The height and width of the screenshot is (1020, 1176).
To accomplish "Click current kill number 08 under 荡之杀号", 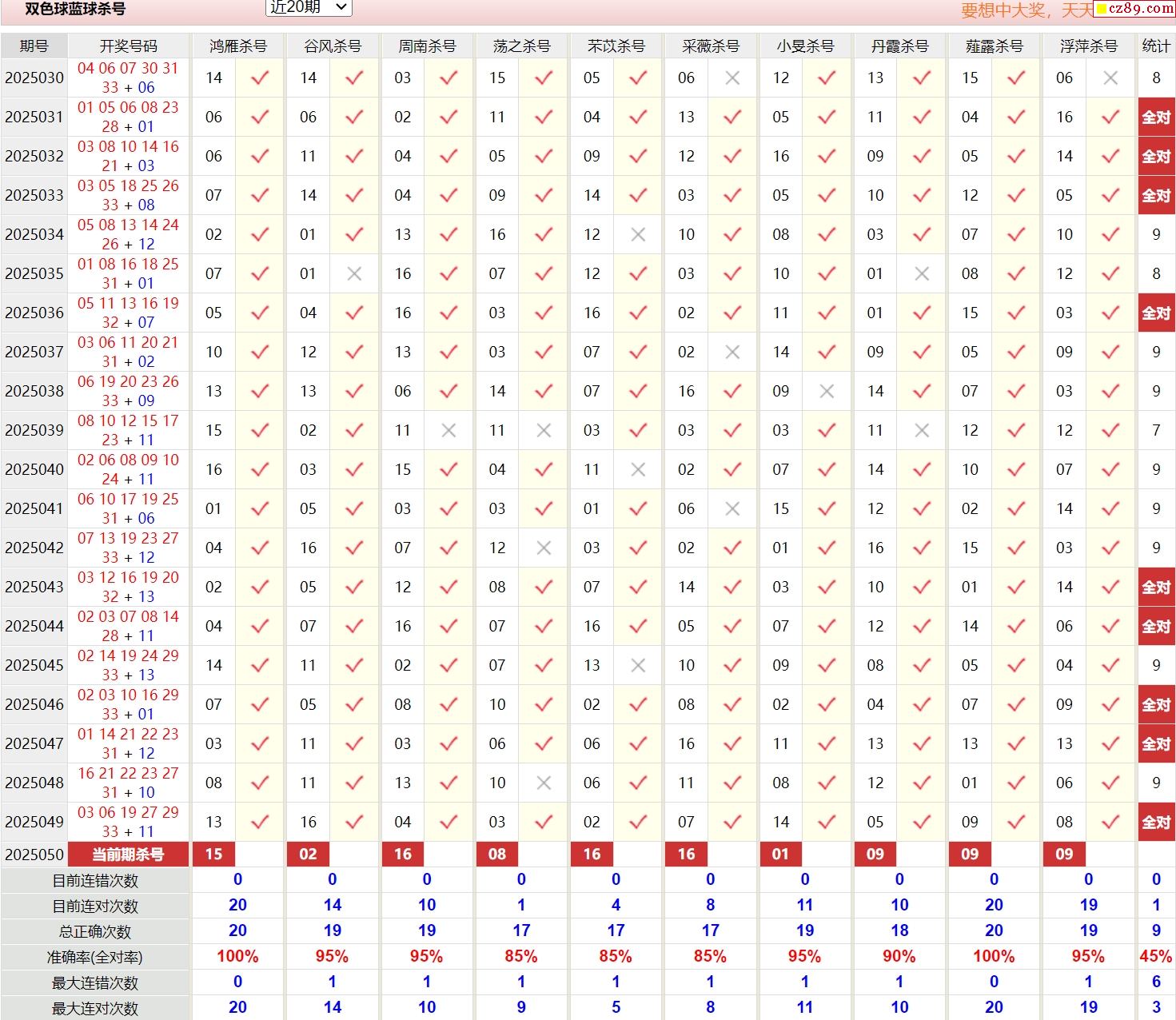I will coord(497,855).
